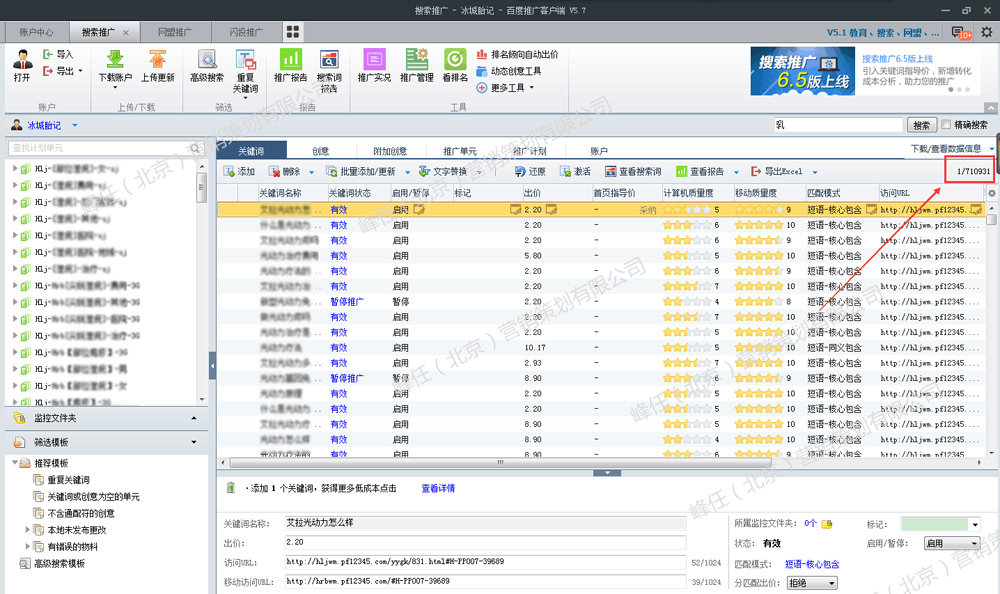Open the apps grid icon beside tabs
Screen dimensions: 1000x594
click(x=293, y=31)
